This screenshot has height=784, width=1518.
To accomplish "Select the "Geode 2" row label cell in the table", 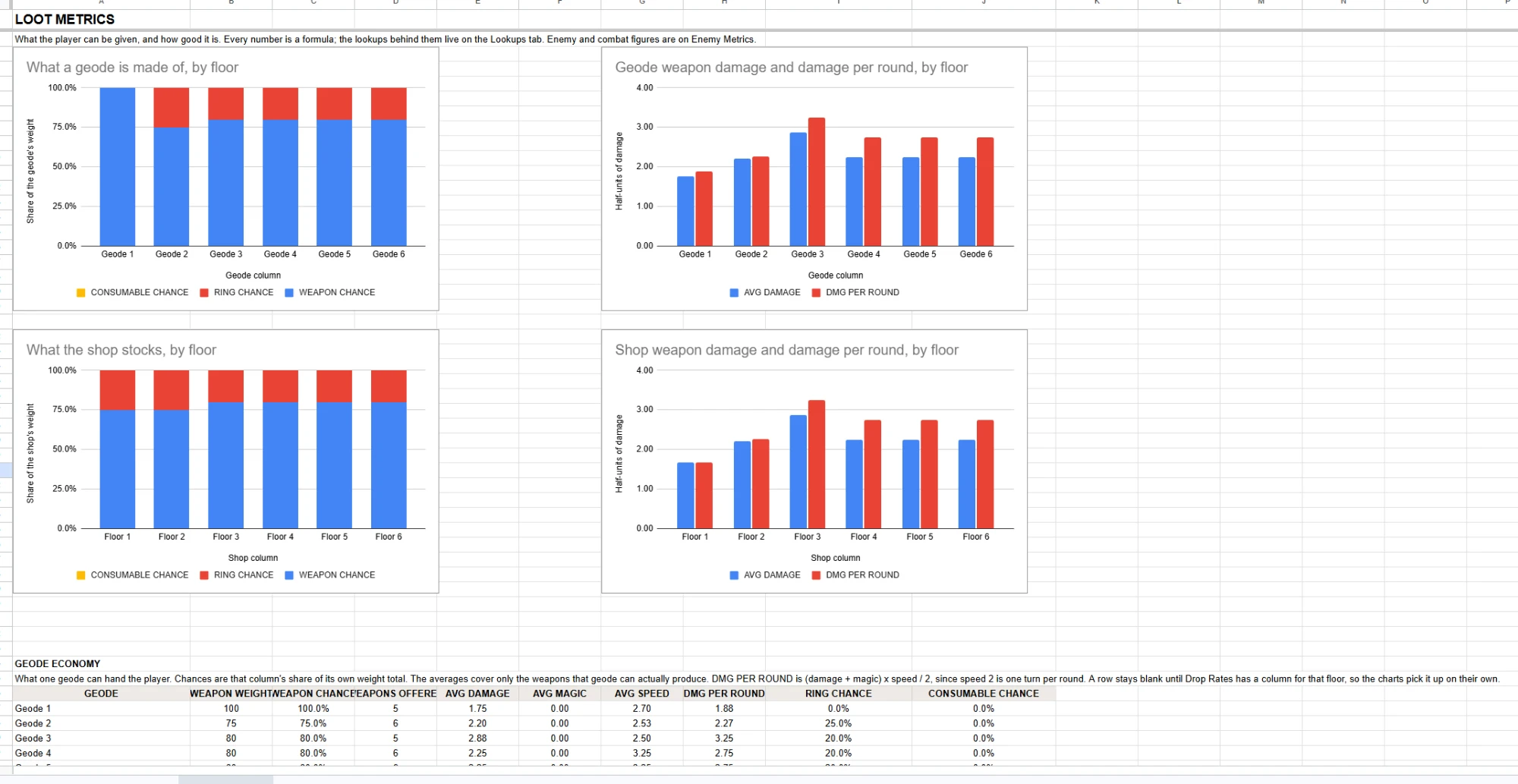I will 101,724.
